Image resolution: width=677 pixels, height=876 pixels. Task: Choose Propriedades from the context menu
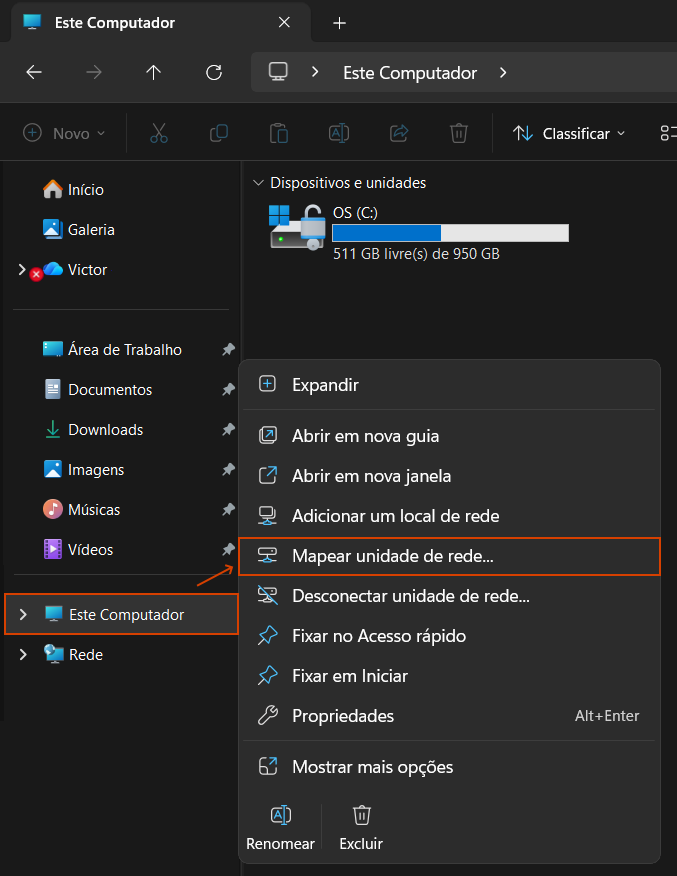coord(342,716)
